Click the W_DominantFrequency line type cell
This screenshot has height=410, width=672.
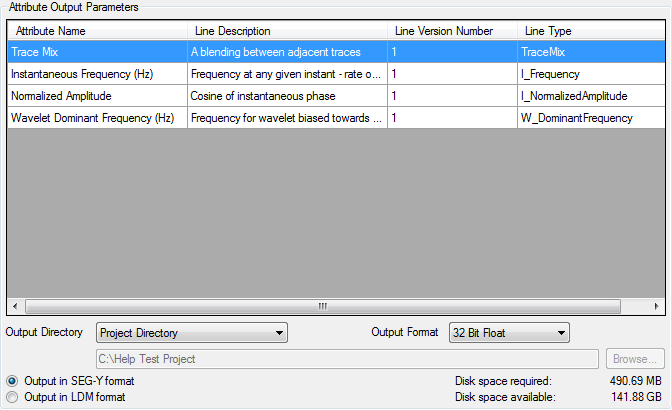coord(591,118)
